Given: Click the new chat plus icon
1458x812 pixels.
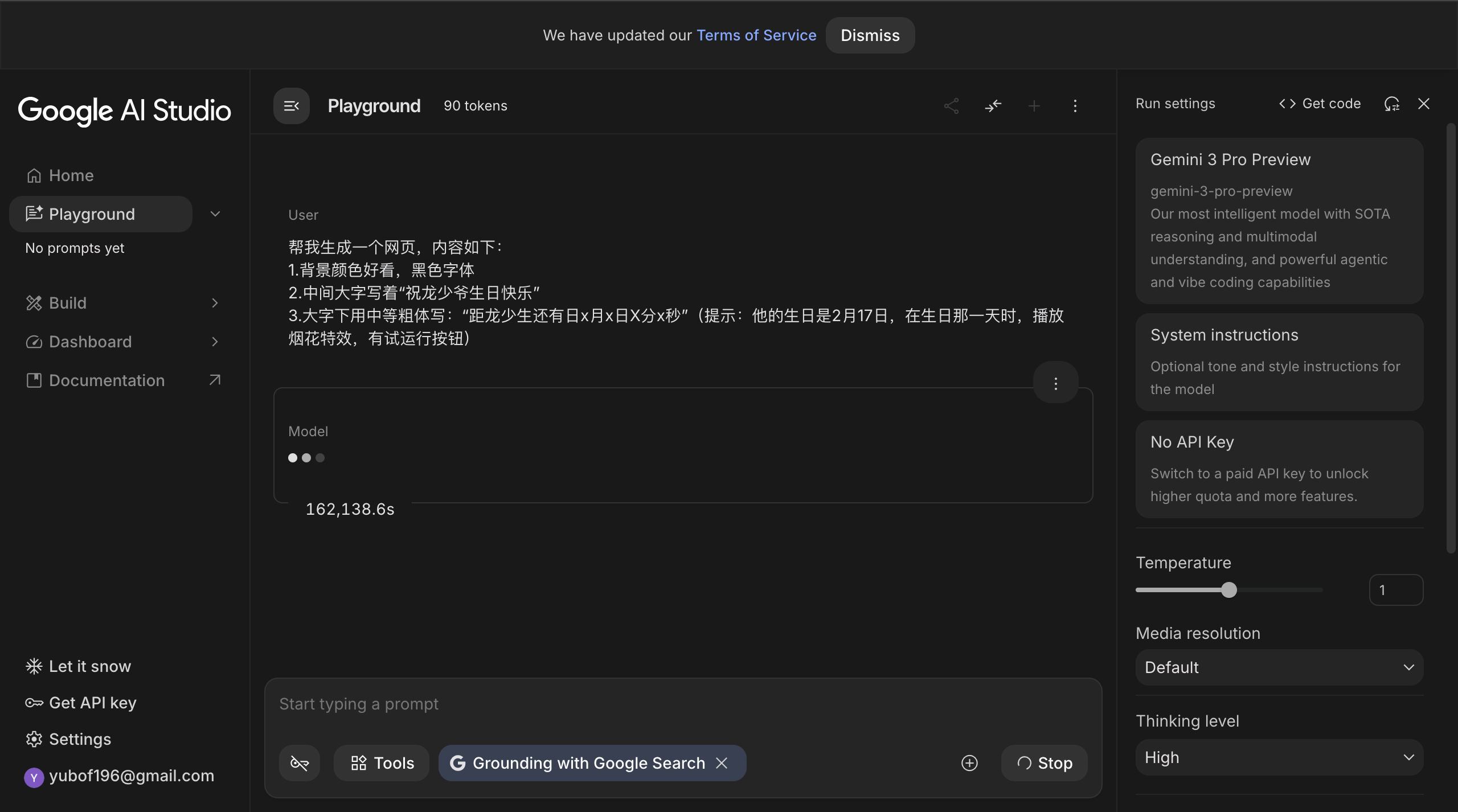Looking at the screenshot, I should [x=1034, y=106].
